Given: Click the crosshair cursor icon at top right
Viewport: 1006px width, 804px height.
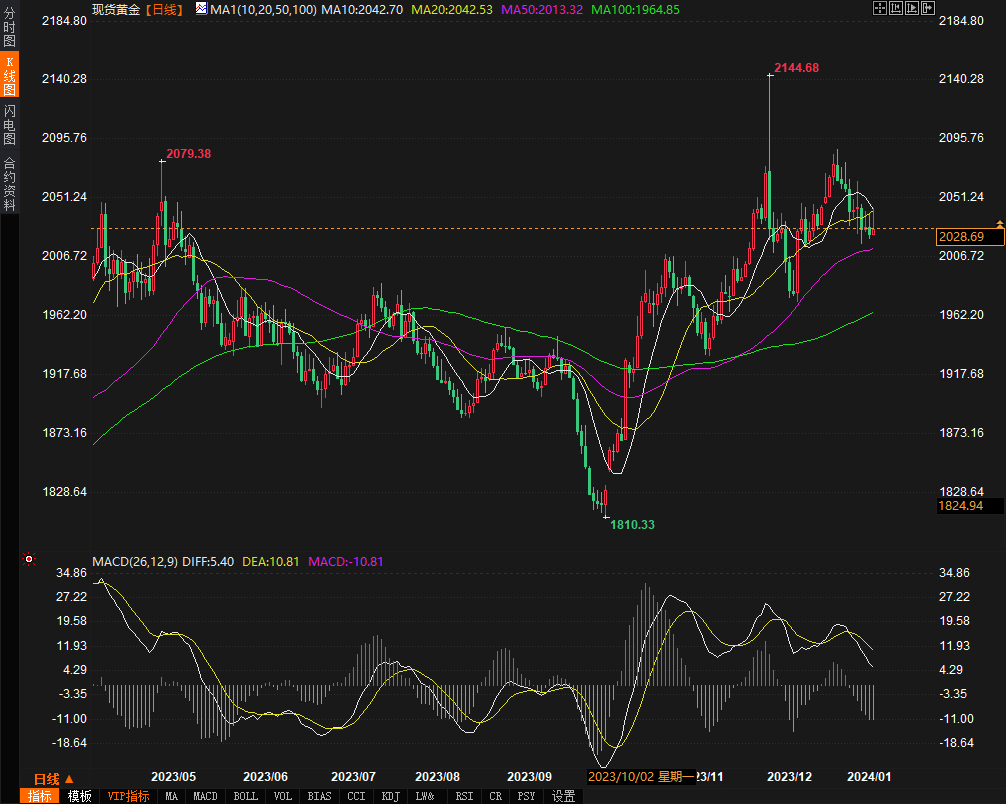Looking at the screenshot, I should click(x=879, y=8).
